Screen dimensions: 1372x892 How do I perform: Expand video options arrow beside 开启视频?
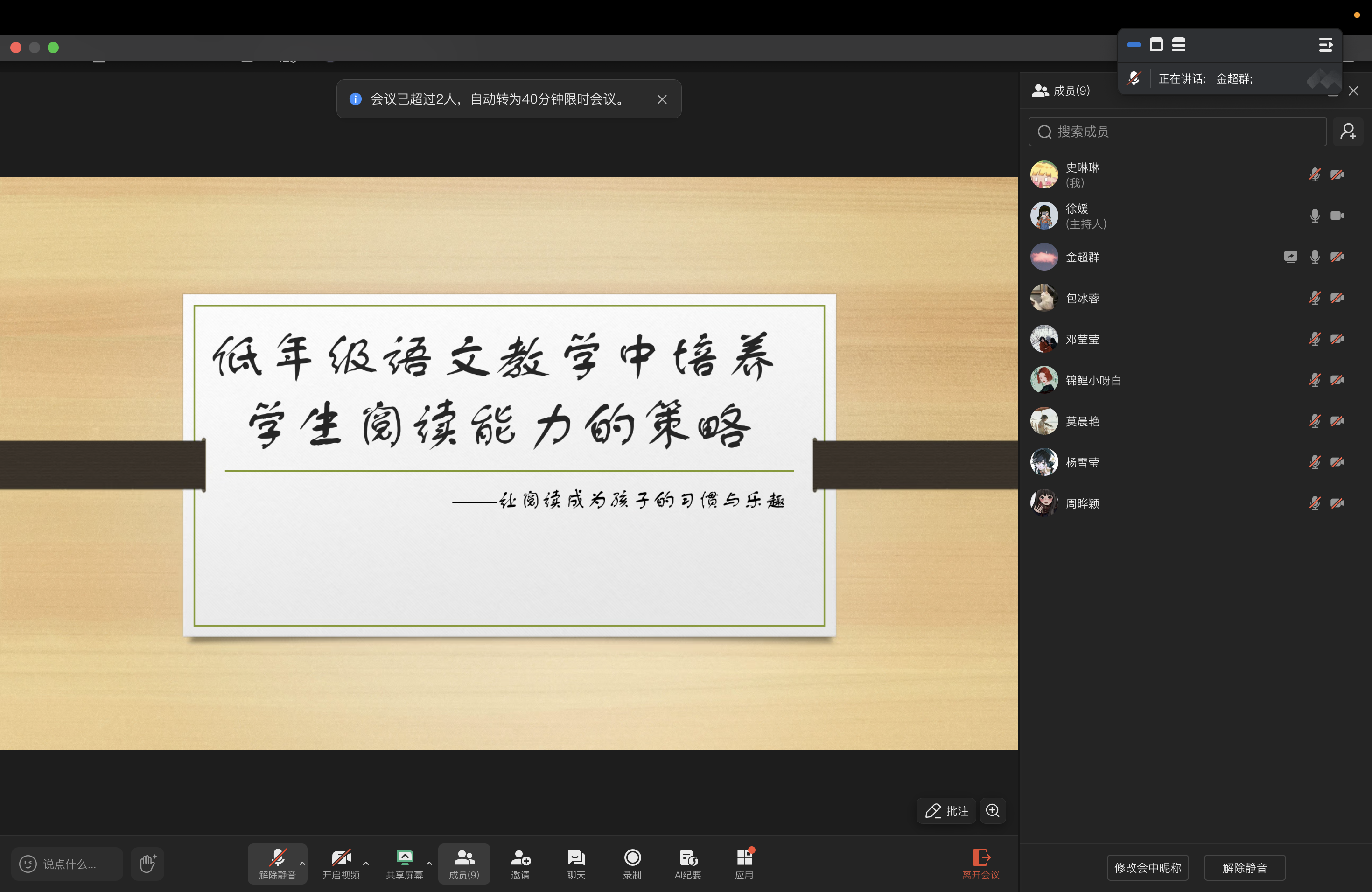(366, 863)
